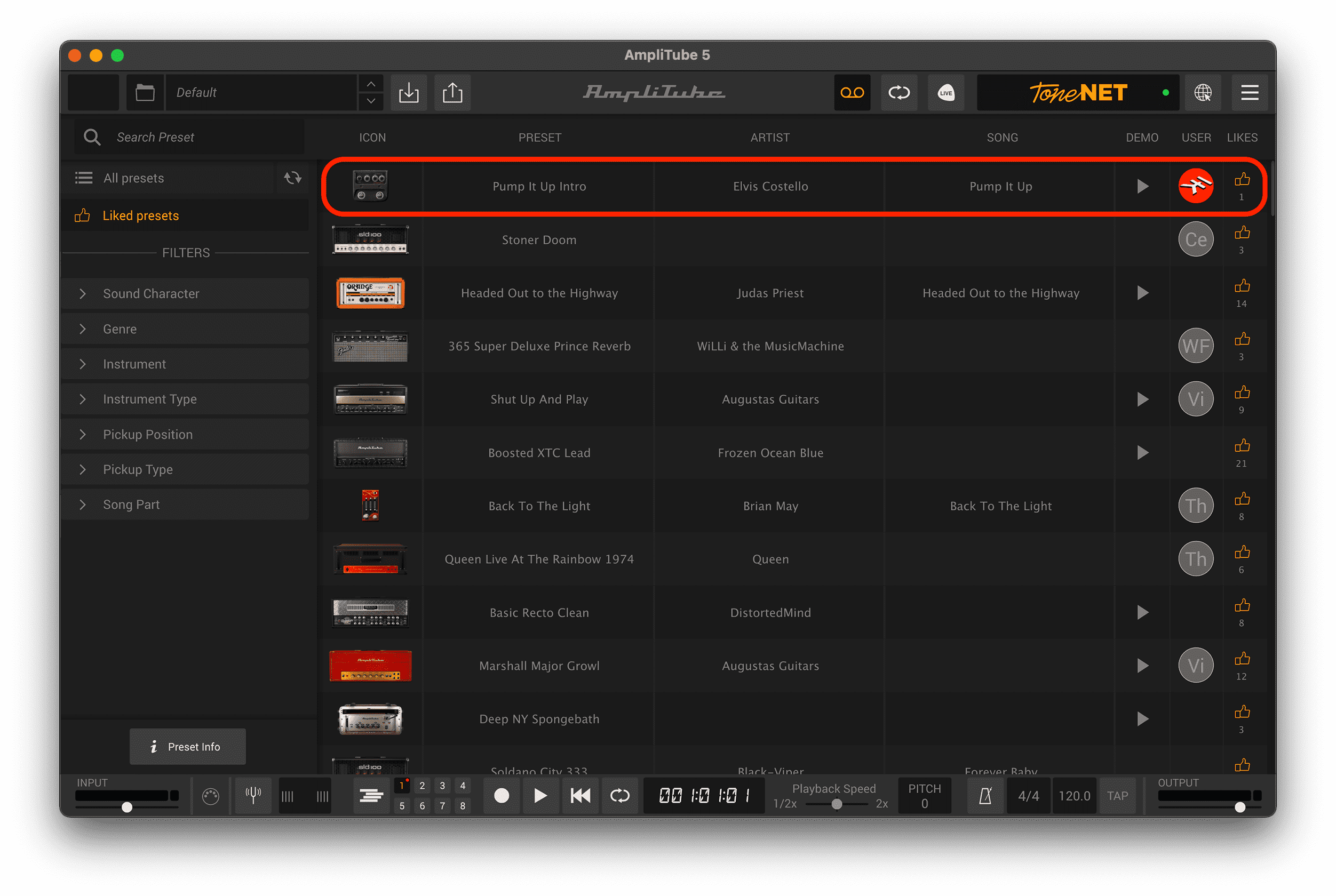Open the looper tape icon
Image resolution: width=1336 pixels, height=896 pixels.
click(852, 93)
